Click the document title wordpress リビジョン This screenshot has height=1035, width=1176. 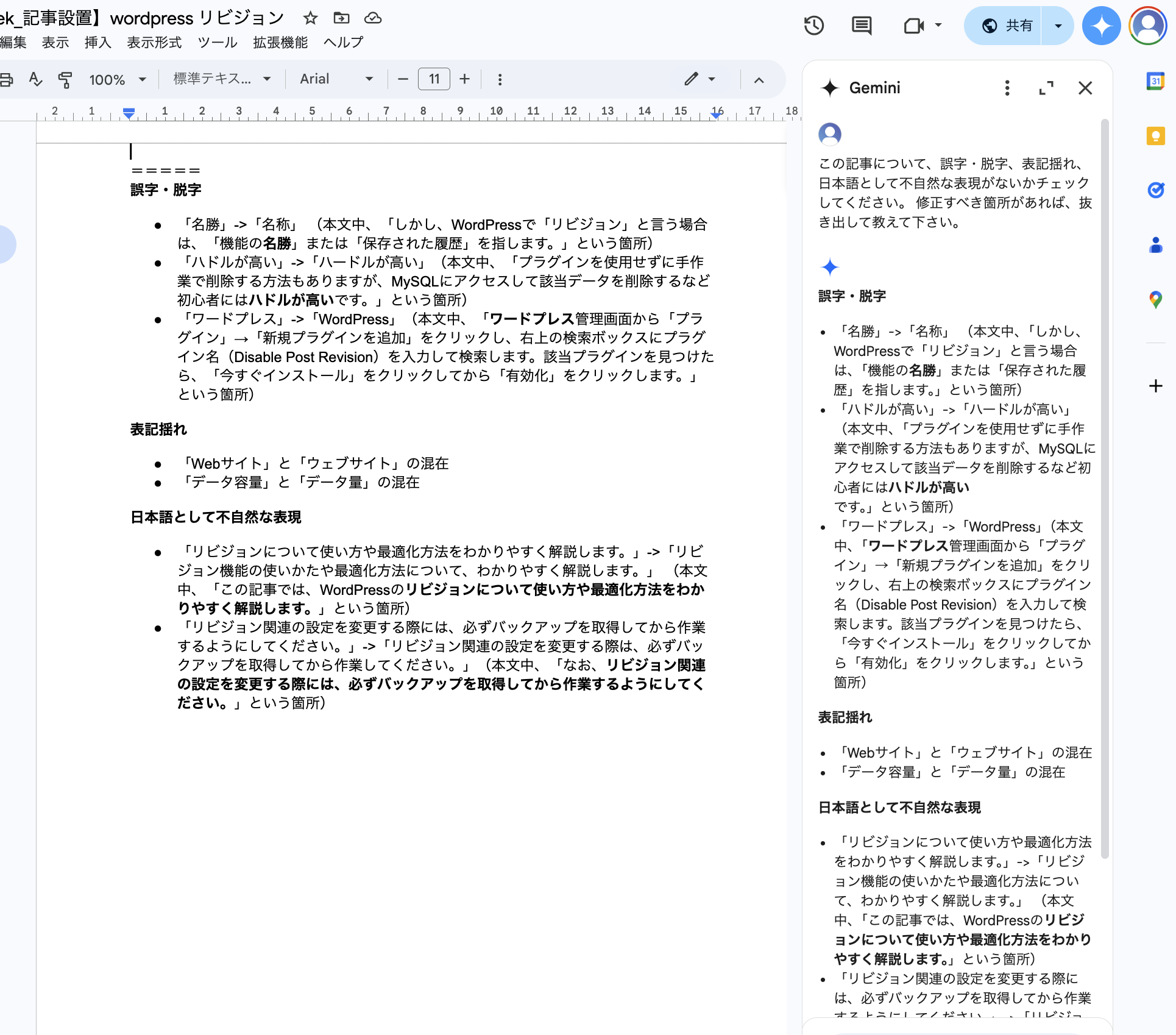[197, 18]
